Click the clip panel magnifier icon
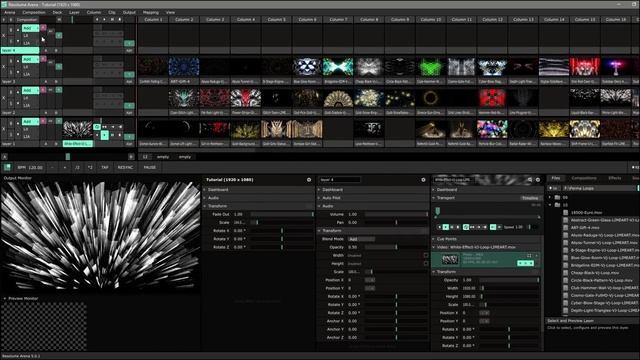 pyautogui.click(x=530, y=180)
